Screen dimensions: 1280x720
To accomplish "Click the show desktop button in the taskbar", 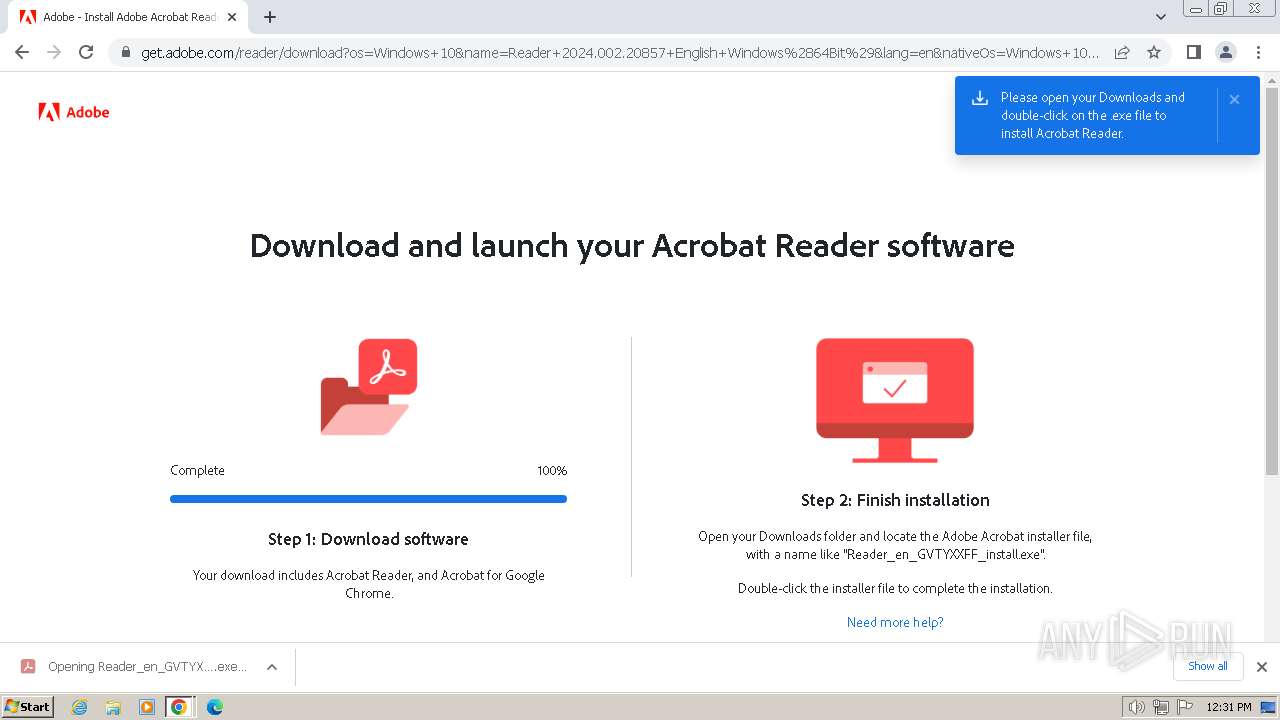I will pos(1269,707).
